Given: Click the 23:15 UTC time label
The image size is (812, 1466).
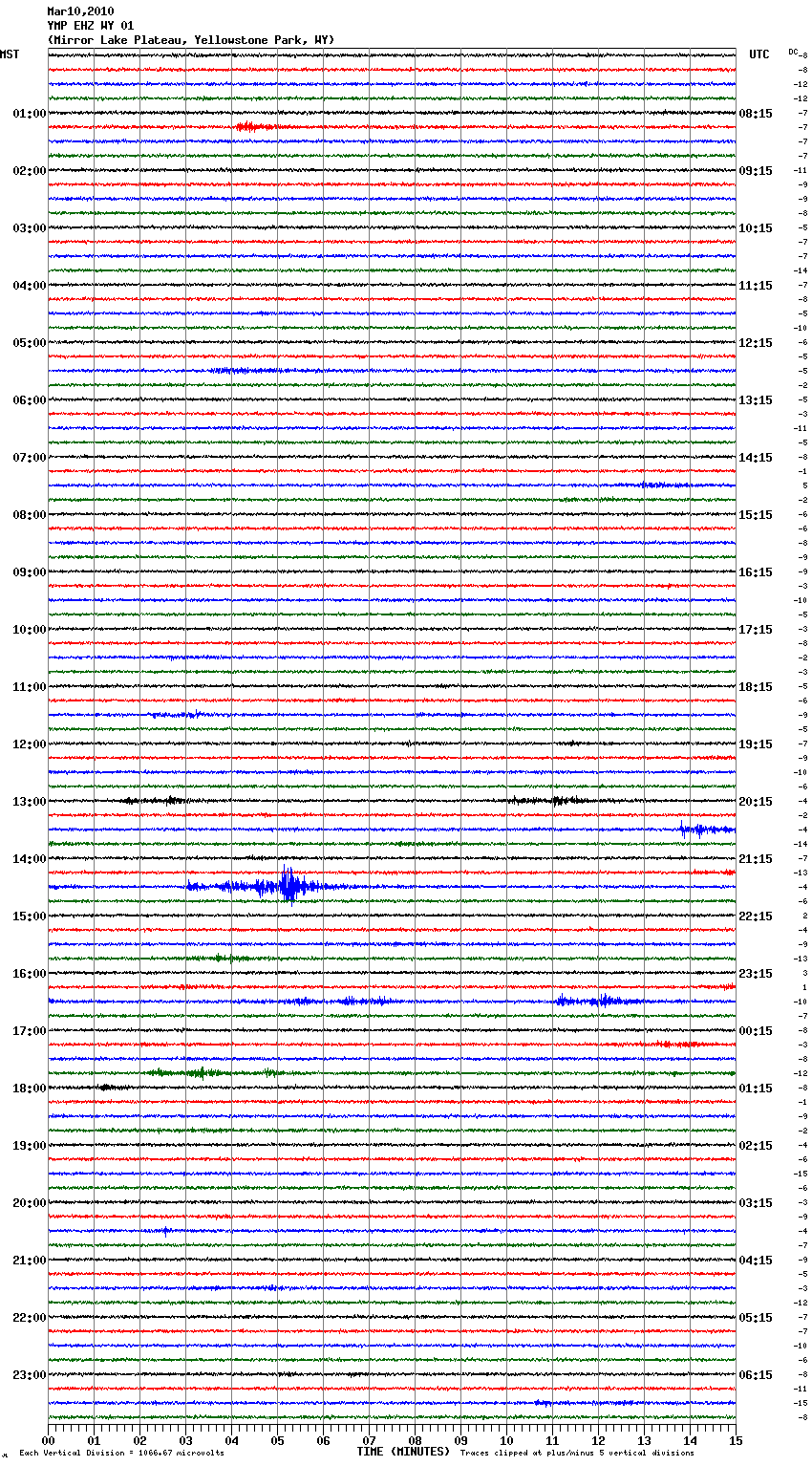Looking at the screenshot, I should coord(756,974).
